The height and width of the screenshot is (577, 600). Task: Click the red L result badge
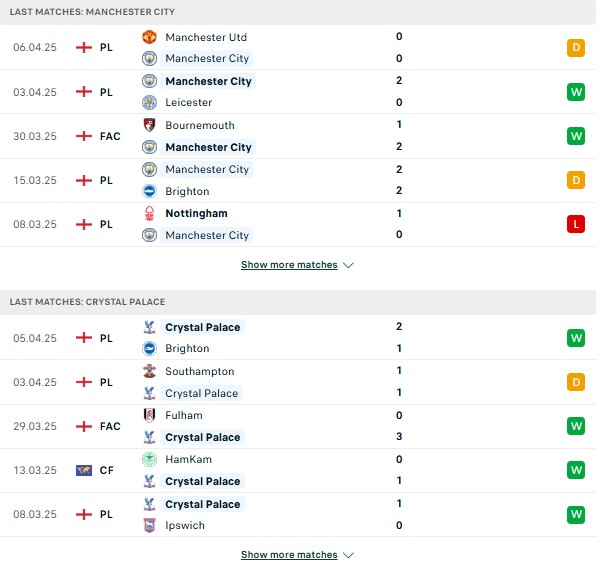(576, 224)
